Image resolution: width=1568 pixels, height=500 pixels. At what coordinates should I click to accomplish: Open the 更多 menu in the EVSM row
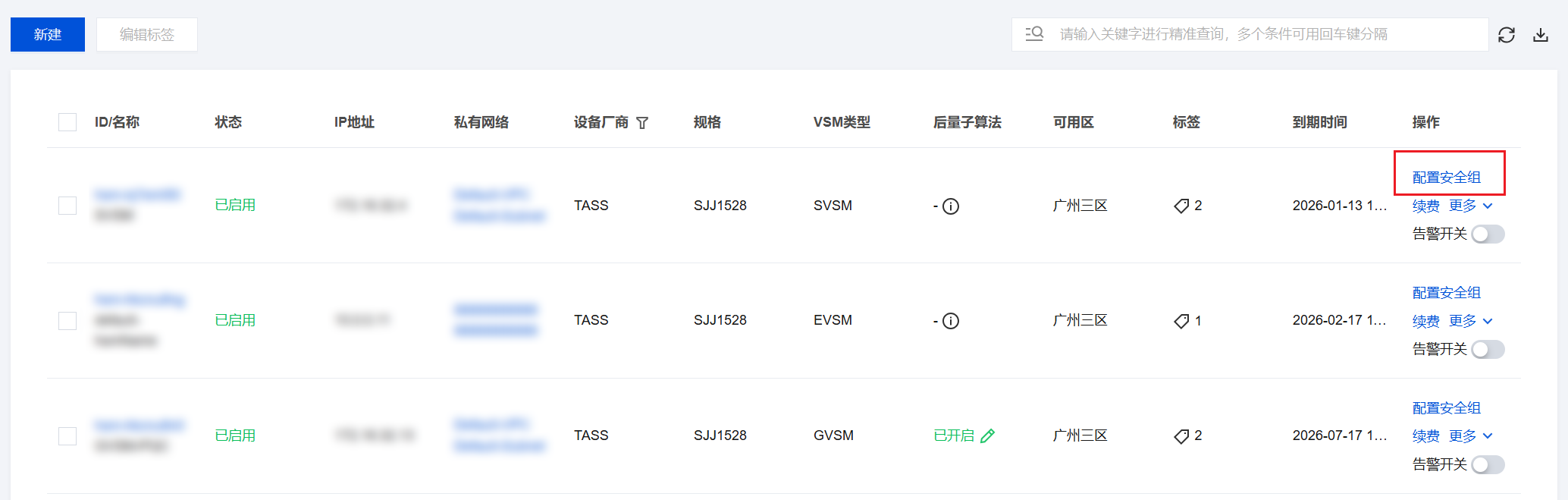1470,321
